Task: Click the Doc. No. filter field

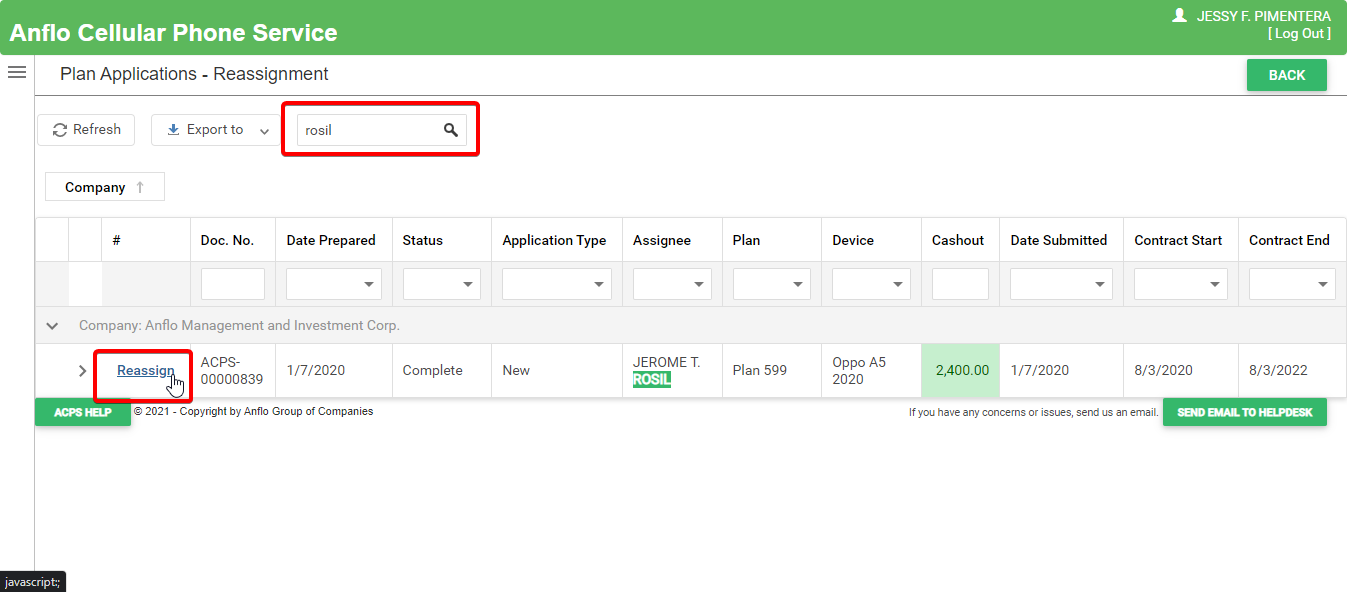Action: coord(232,285)
